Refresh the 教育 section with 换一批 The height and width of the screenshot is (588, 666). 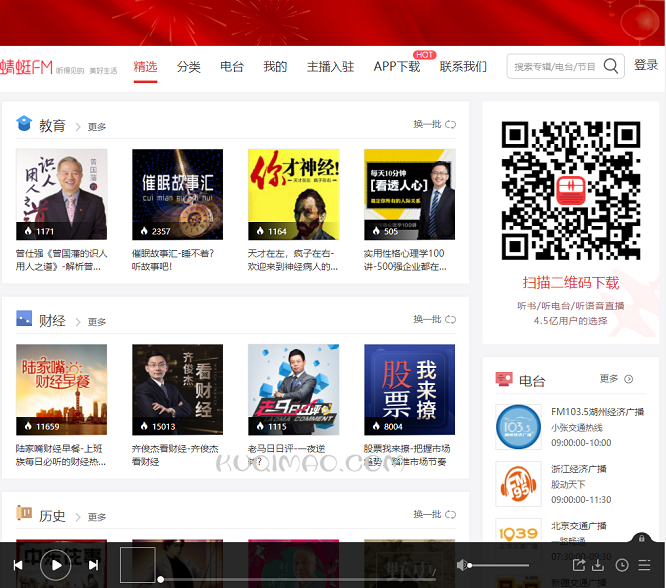coord(434,124)
